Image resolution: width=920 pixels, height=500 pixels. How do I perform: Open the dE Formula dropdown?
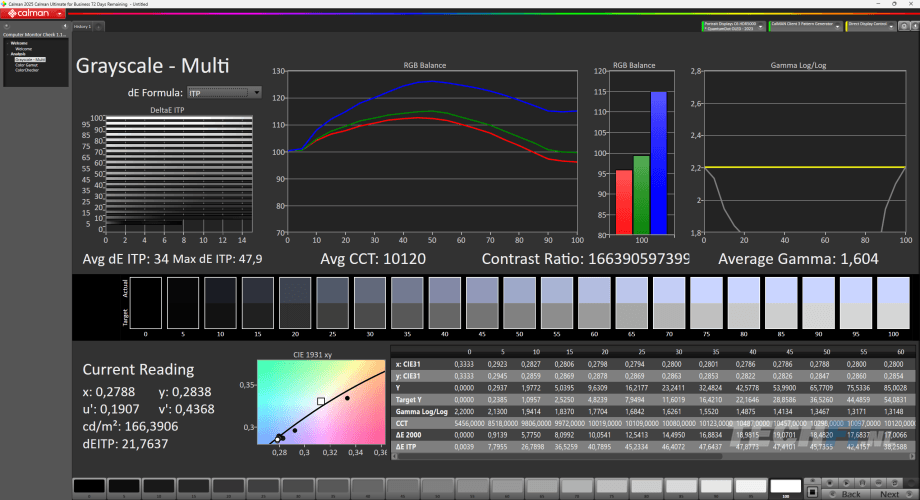click(224, 93)
